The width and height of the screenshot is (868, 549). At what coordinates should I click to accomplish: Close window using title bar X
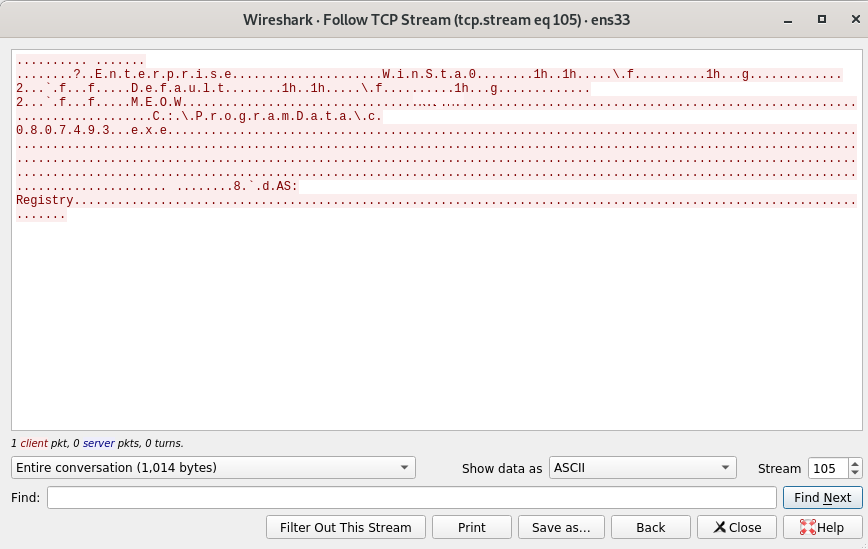(855, 19)
